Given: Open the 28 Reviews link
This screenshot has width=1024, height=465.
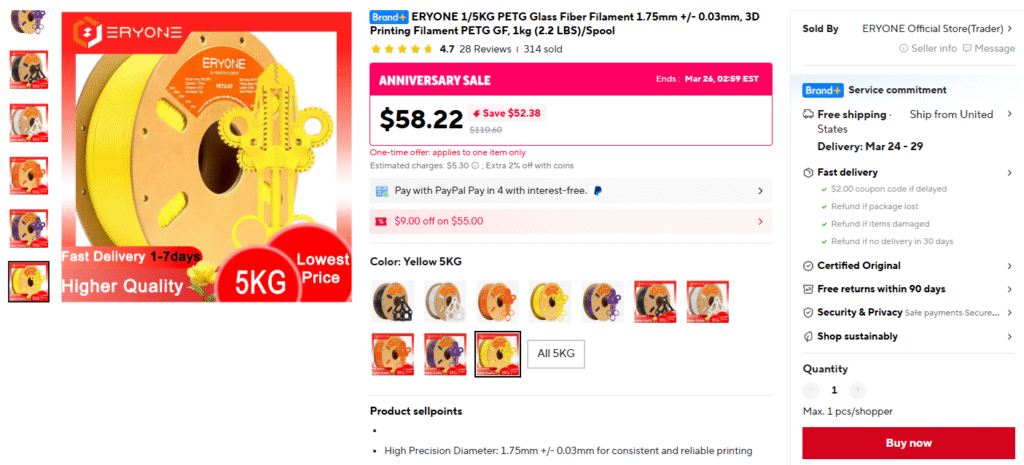Looking at the screenshot, I should tap(485, 49).
